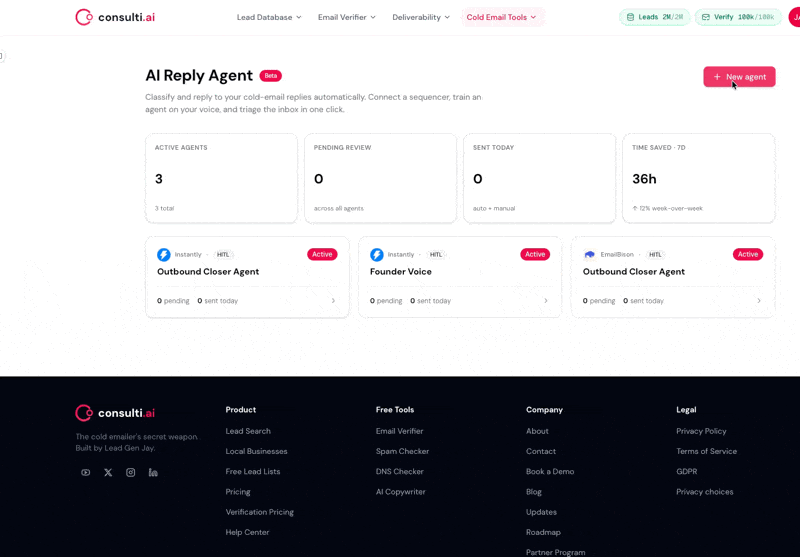The image size is (800, 557).
Task: Open the Founder Voice agent card title
Action: pyautogui.click(x=401, y=271)
